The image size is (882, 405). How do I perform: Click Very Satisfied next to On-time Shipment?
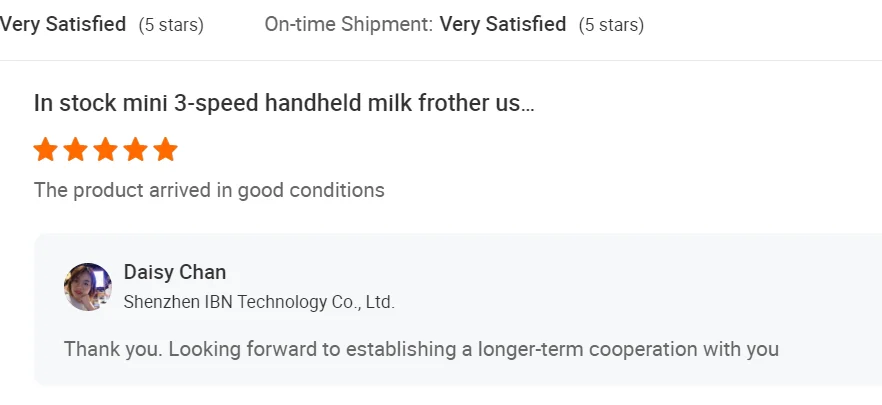click(x=503, y=24)
